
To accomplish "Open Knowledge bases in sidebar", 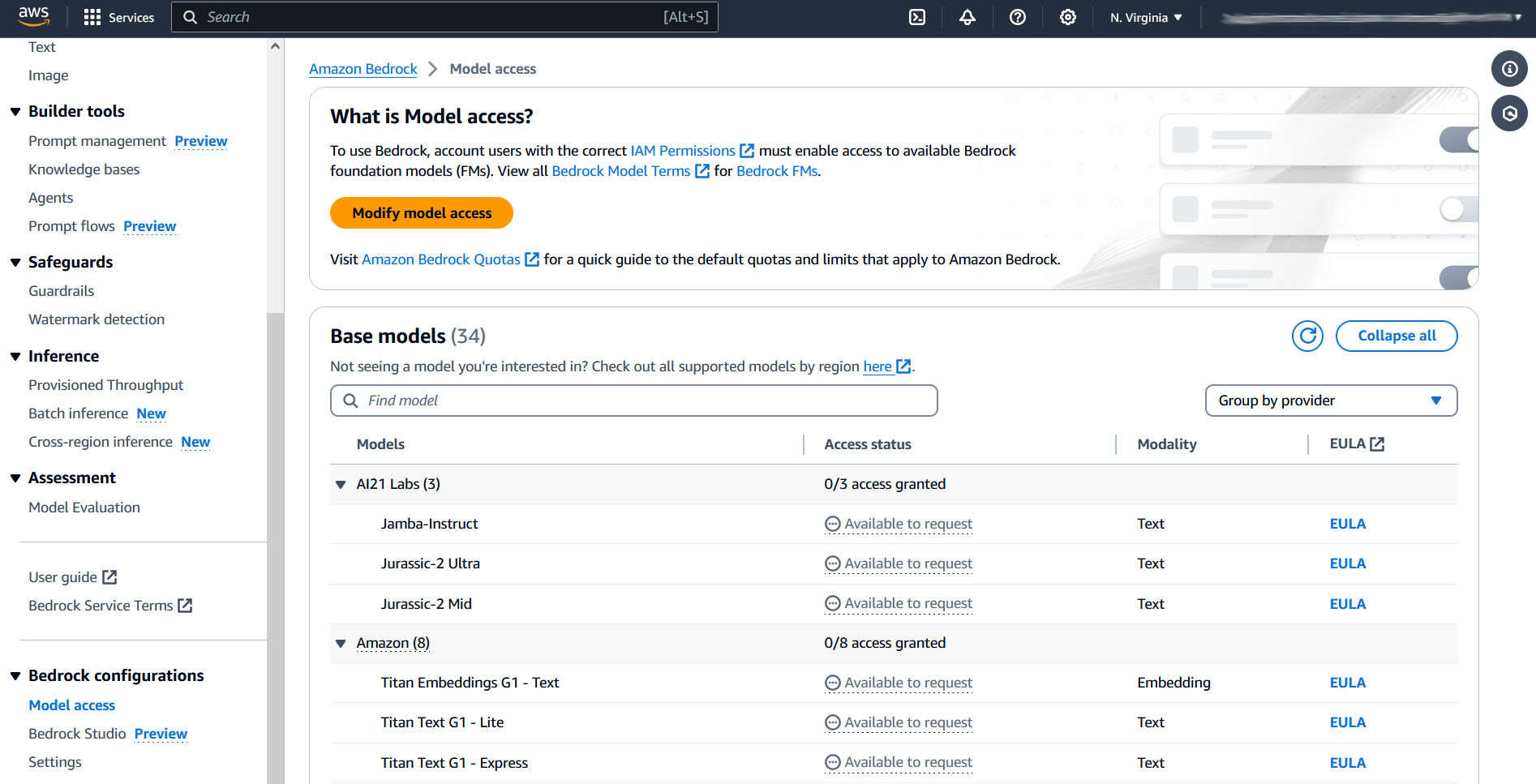I will [84, 169].
